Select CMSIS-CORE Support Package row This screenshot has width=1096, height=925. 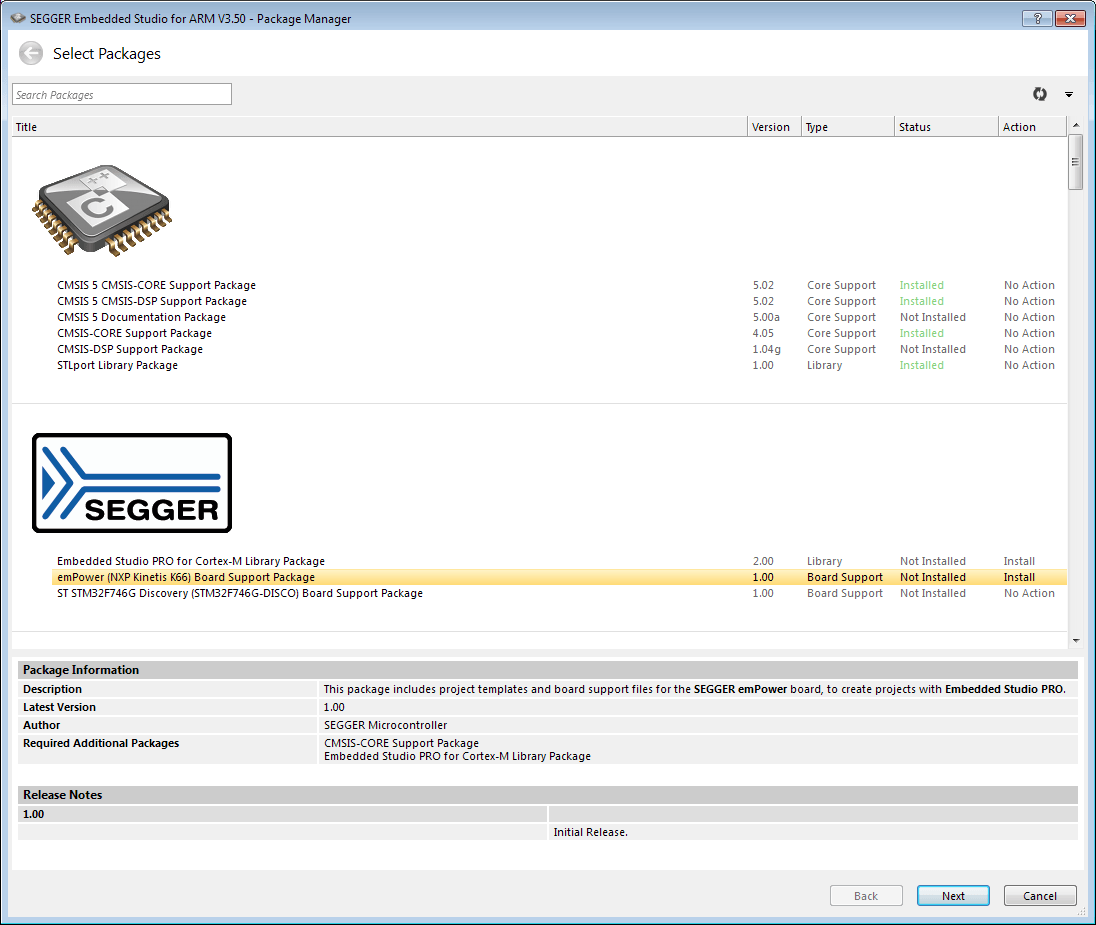click(134, 334)
